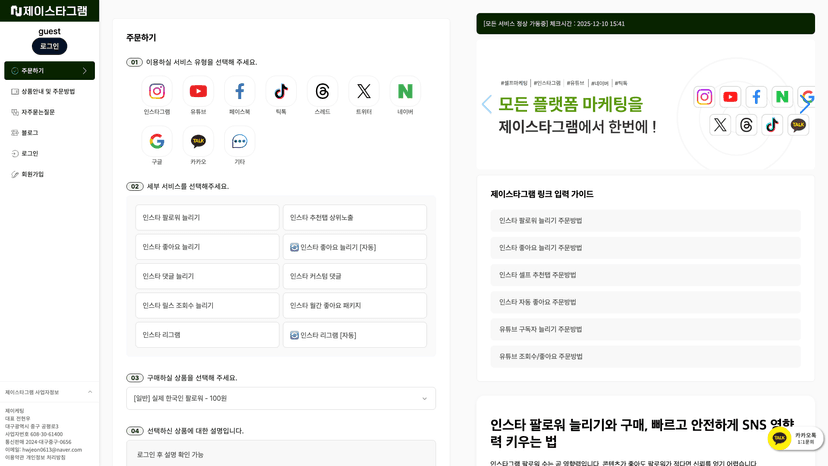Open 회원가입 sidebar item
The image size is (828, 466).
point(50,174)
